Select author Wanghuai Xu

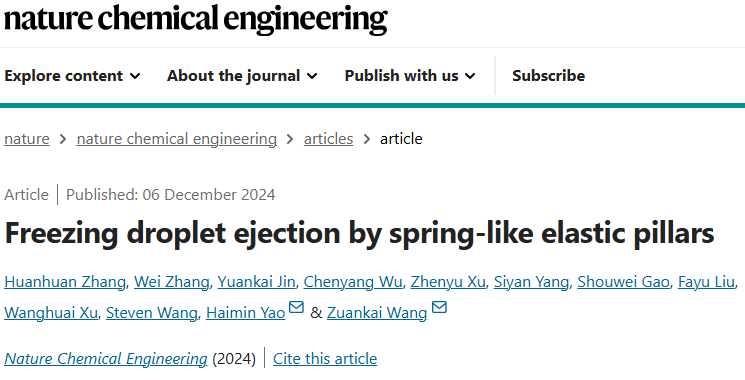coord(51,313)
